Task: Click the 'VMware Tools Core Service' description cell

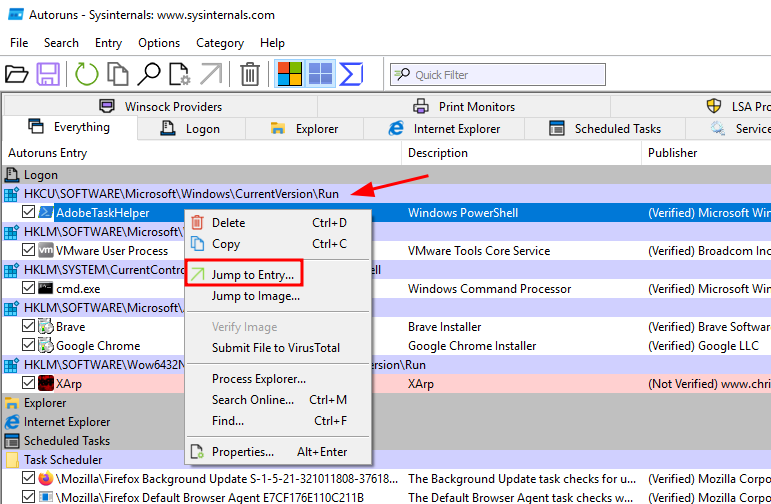Action: (479, 251)
